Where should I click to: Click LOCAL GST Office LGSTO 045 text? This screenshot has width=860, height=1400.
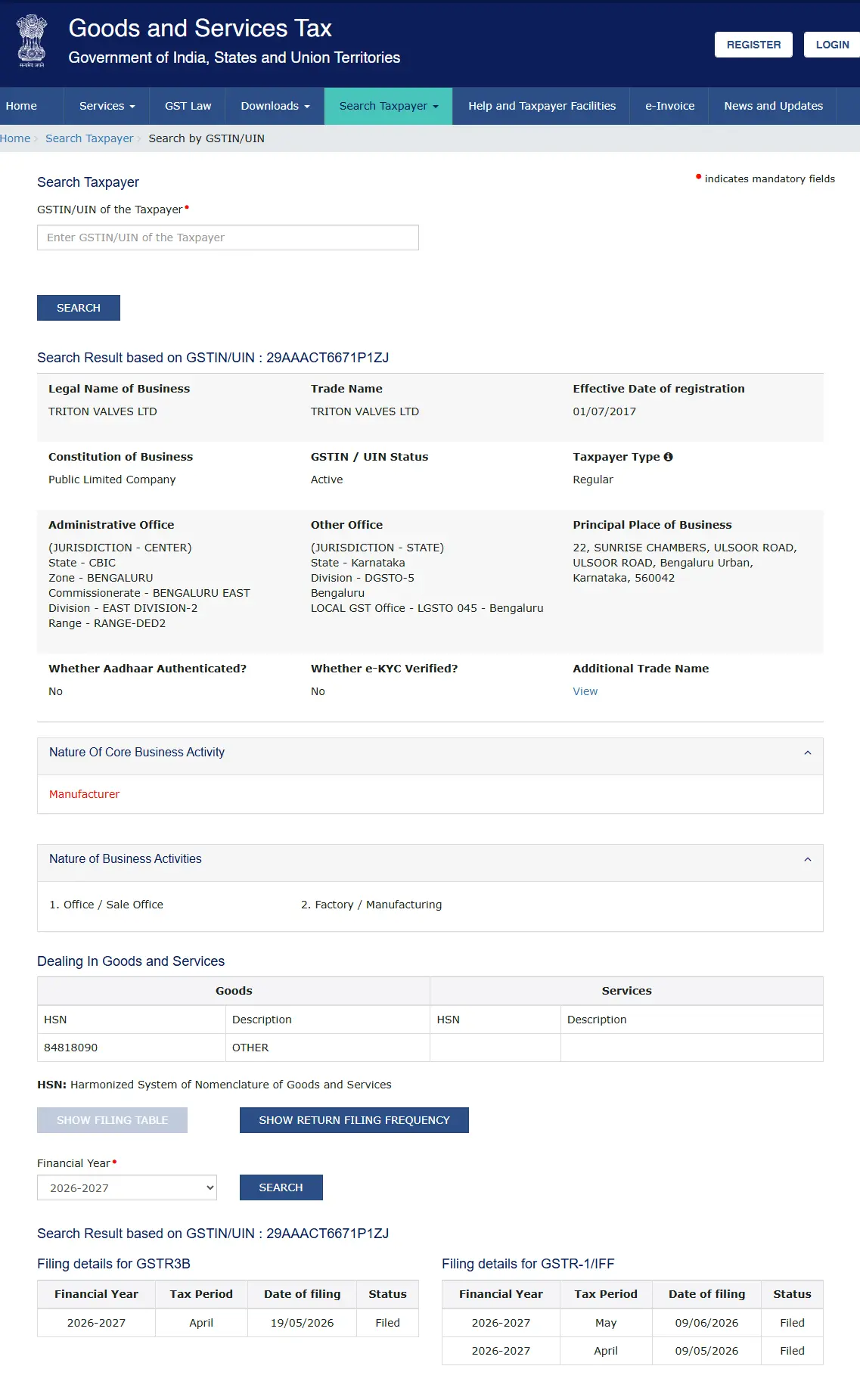click(427, 608)
